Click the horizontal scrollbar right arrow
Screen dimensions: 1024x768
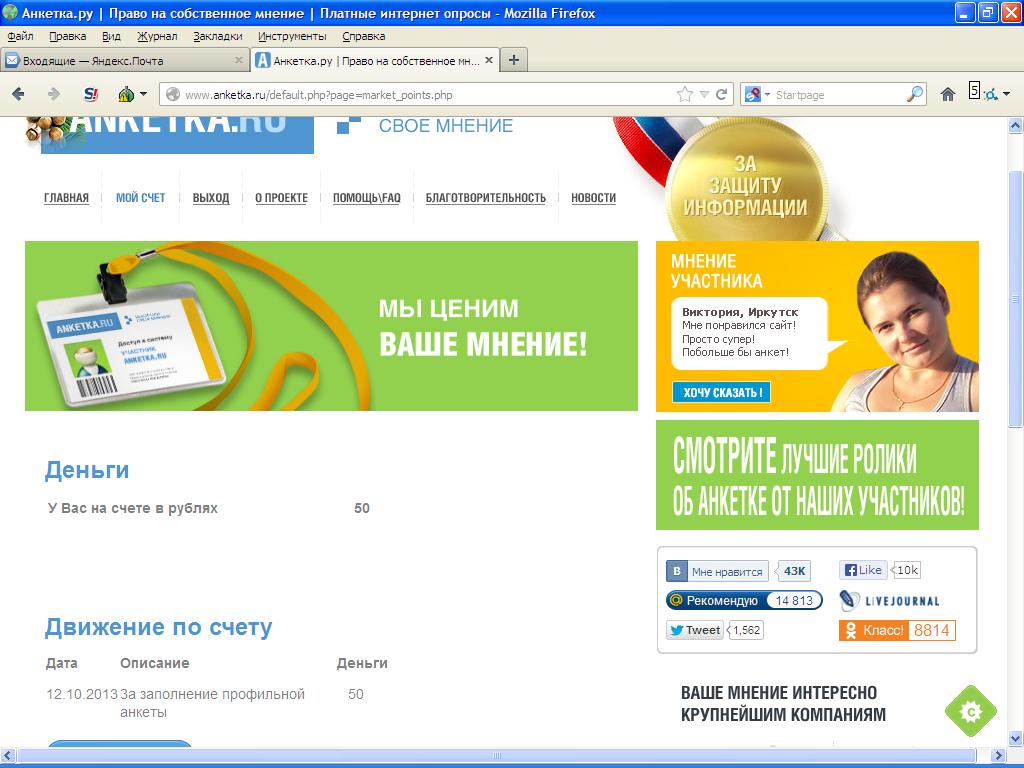997,756
